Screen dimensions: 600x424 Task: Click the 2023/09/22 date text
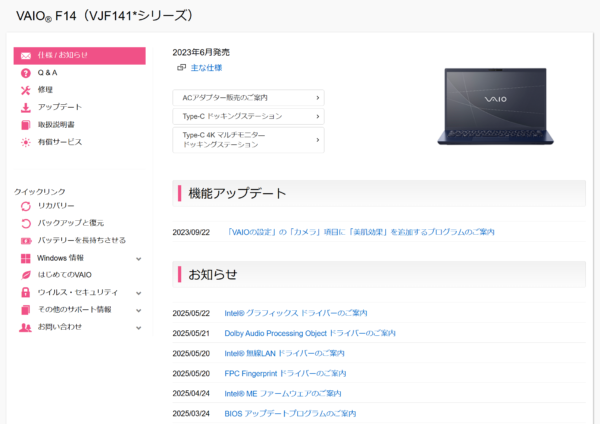tap(191, 232)
